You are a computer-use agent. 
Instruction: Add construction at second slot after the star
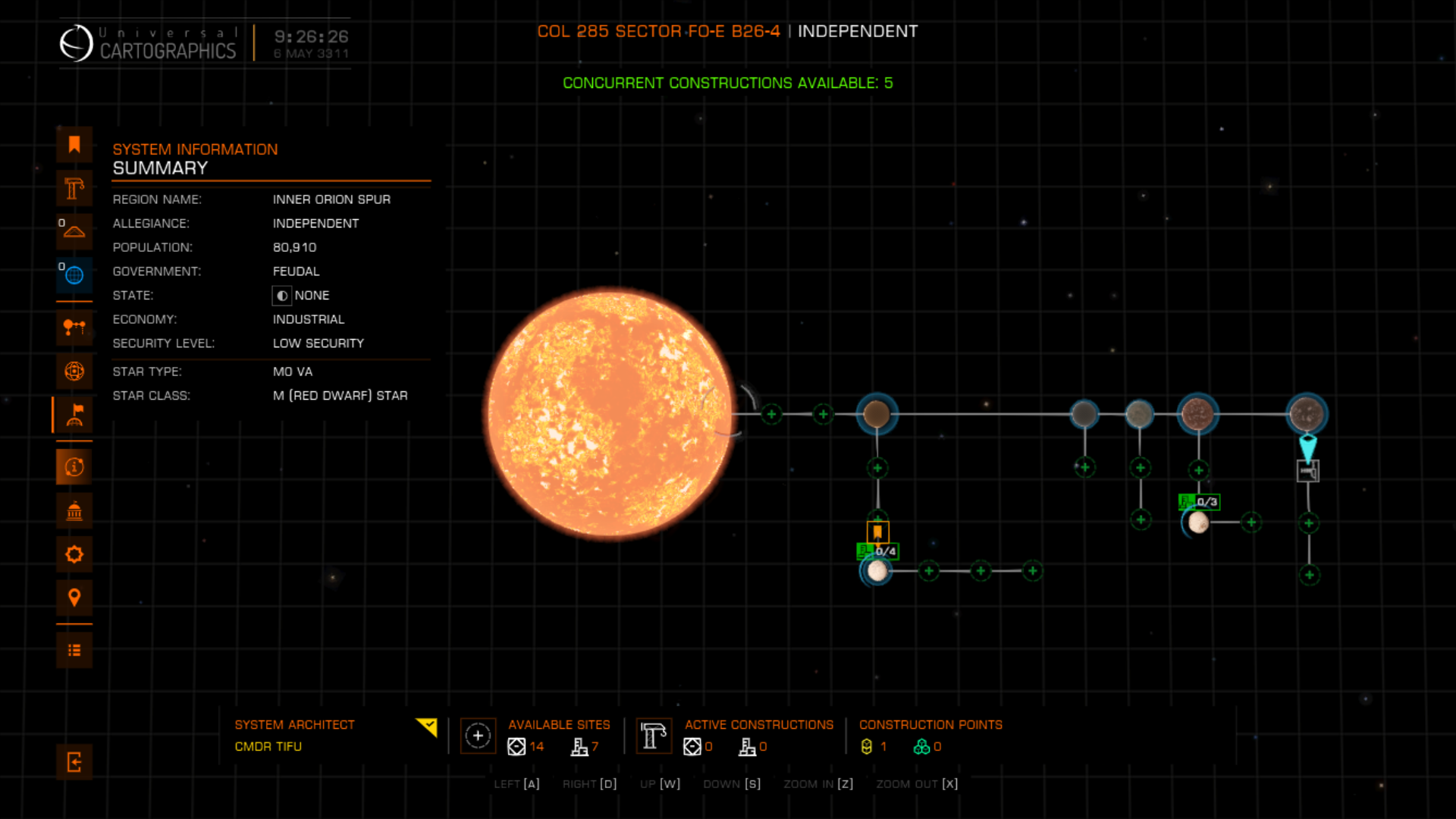coord(823,414)
